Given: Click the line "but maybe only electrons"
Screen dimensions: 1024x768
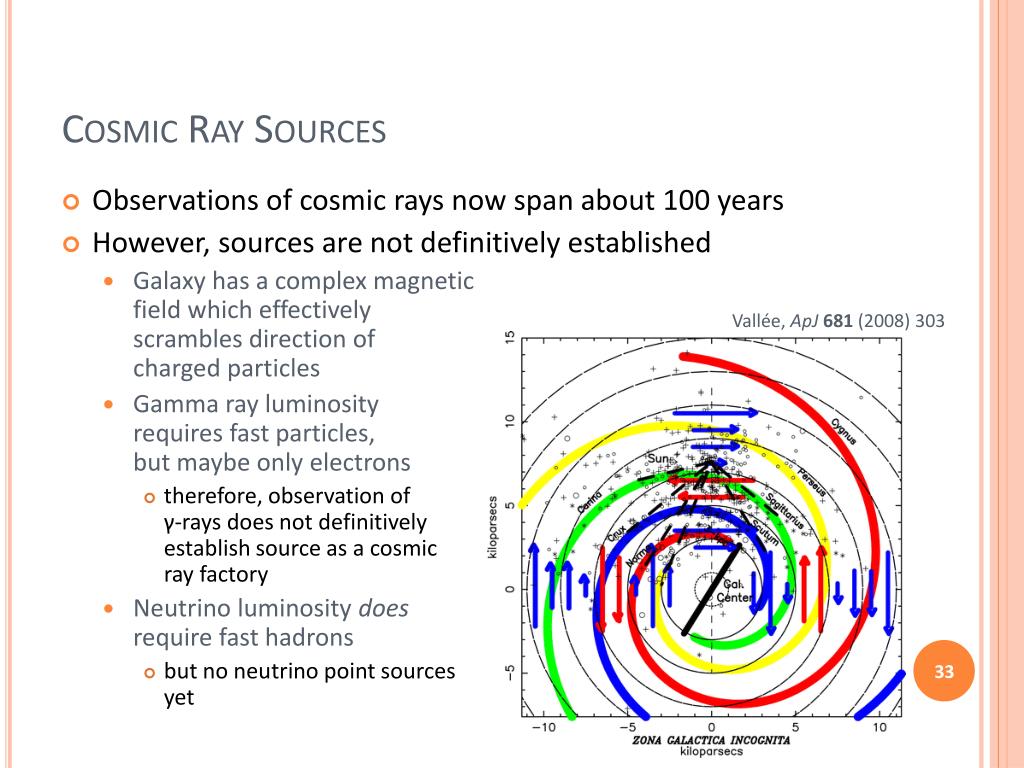Looking at the screenshot, I should tap(272, 462).
